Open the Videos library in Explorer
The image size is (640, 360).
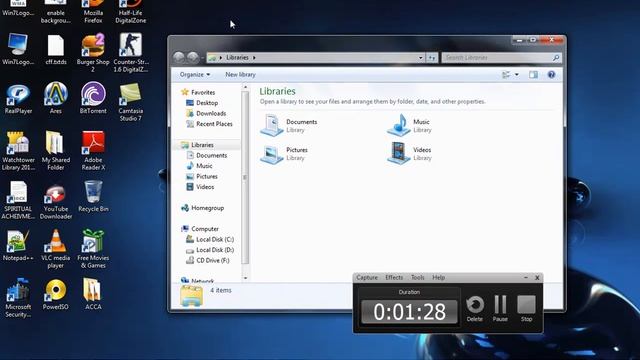click(x=409, y=153)
